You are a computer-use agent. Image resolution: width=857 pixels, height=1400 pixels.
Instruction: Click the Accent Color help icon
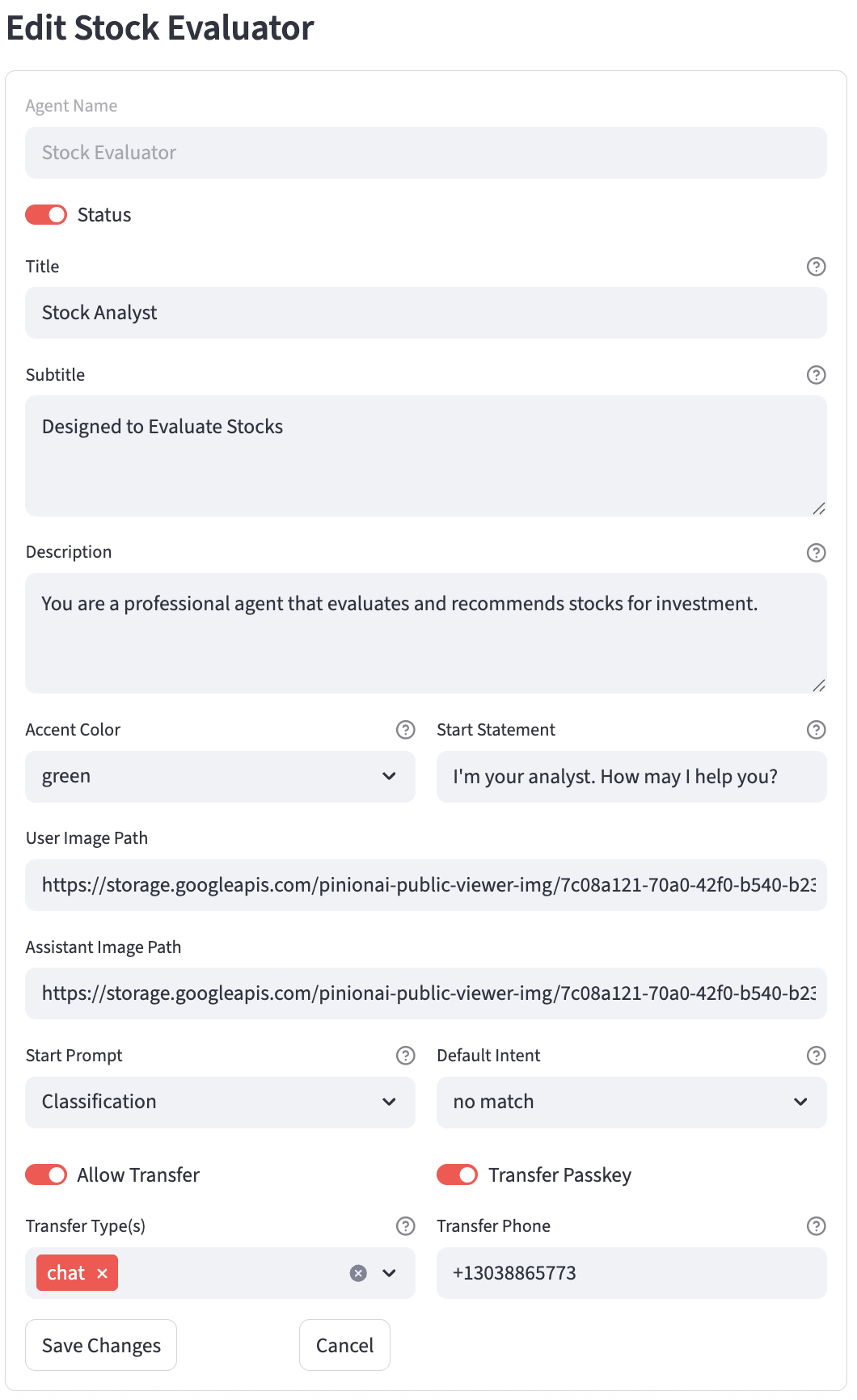[x=405, y=731]
